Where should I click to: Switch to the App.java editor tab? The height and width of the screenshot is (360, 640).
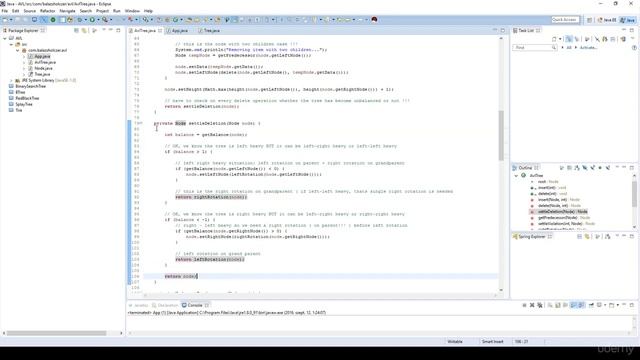[x=177, y=31]
